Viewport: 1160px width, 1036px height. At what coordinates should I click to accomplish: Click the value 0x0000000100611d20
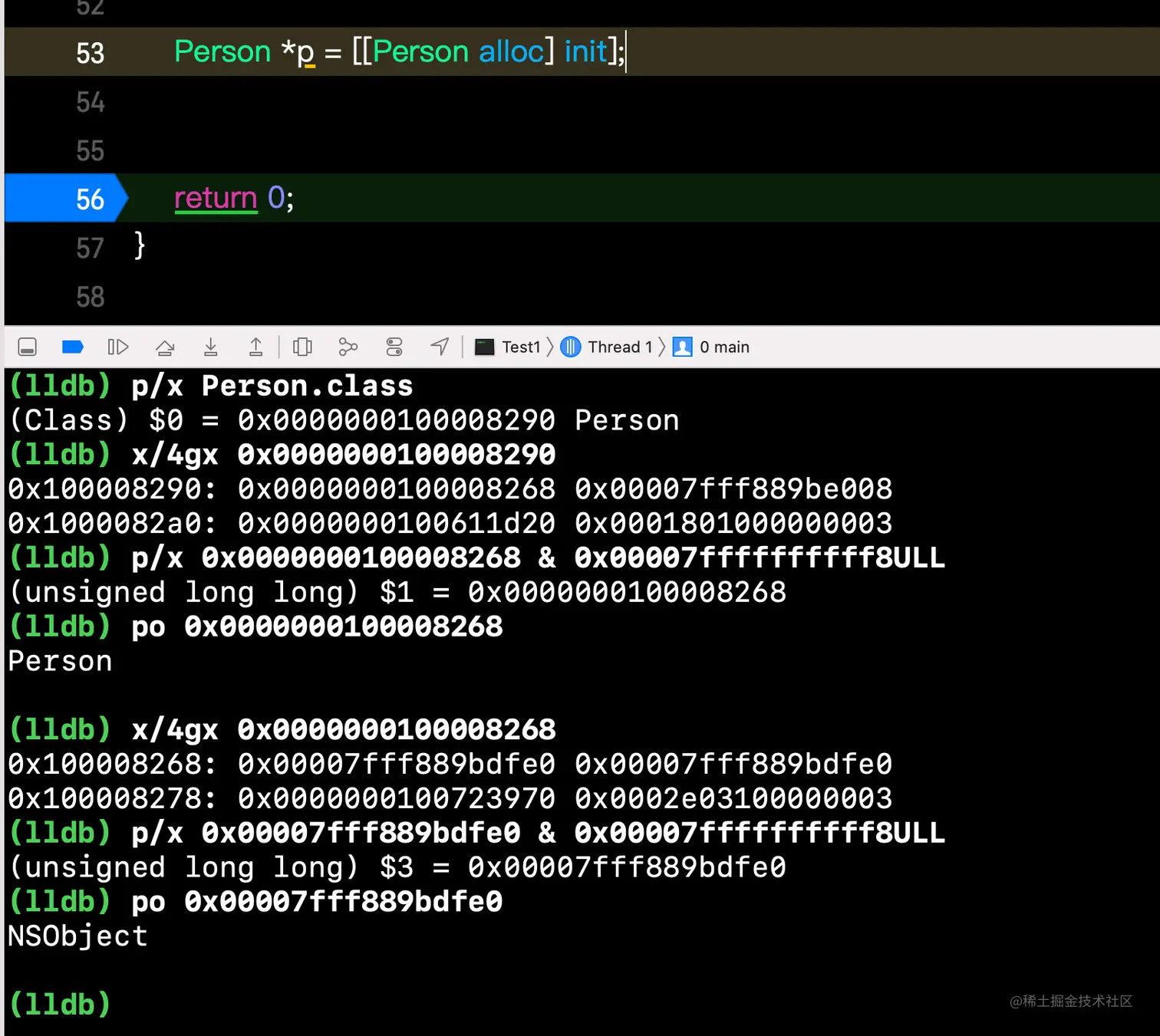[x=397, y=524]
